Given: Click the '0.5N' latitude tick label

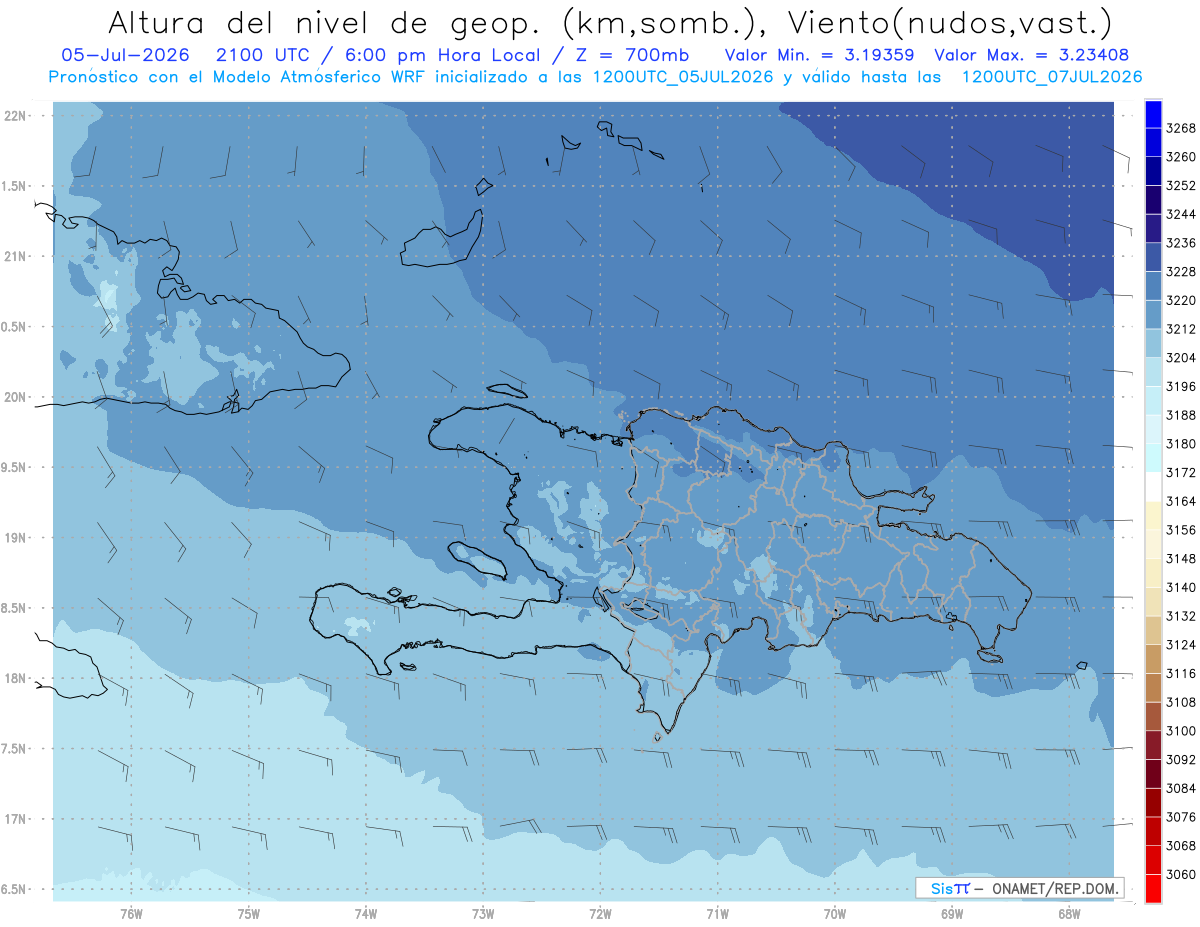Looking at the screenshot, I should point(14,327).
